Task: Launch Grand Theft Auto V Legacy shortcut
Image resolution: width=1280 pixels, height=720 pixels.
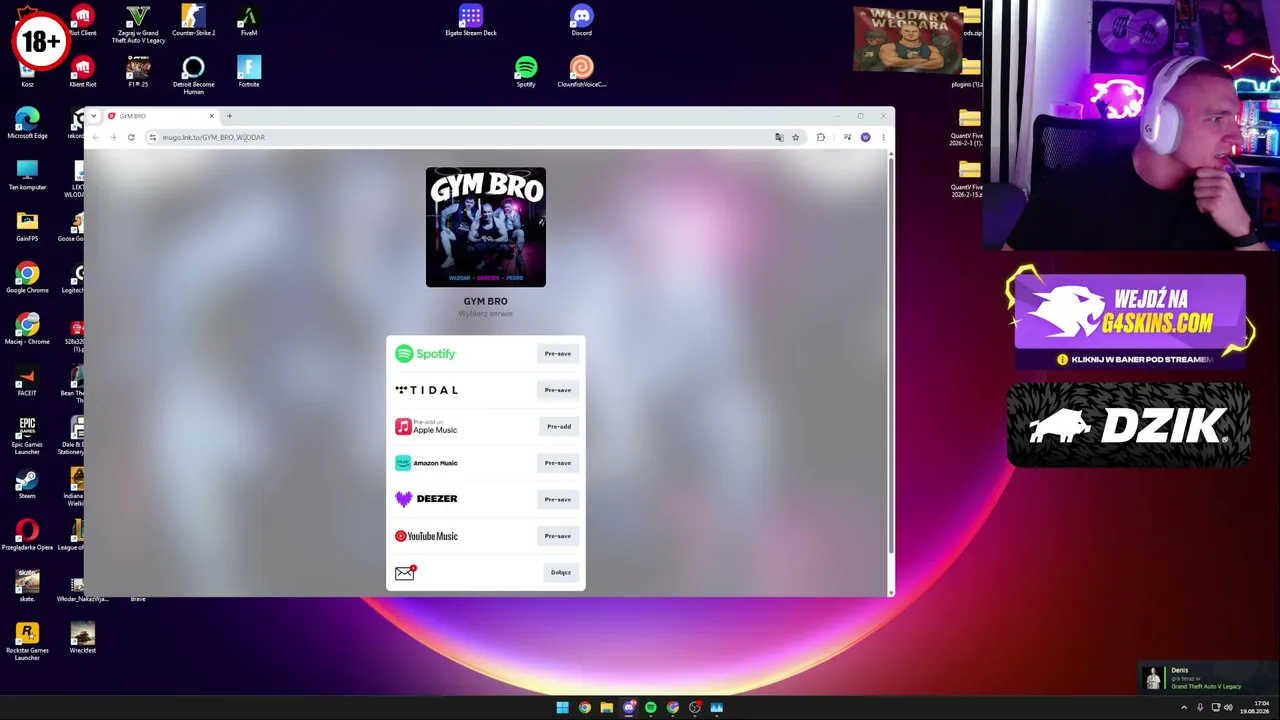Action: point(138,24)
